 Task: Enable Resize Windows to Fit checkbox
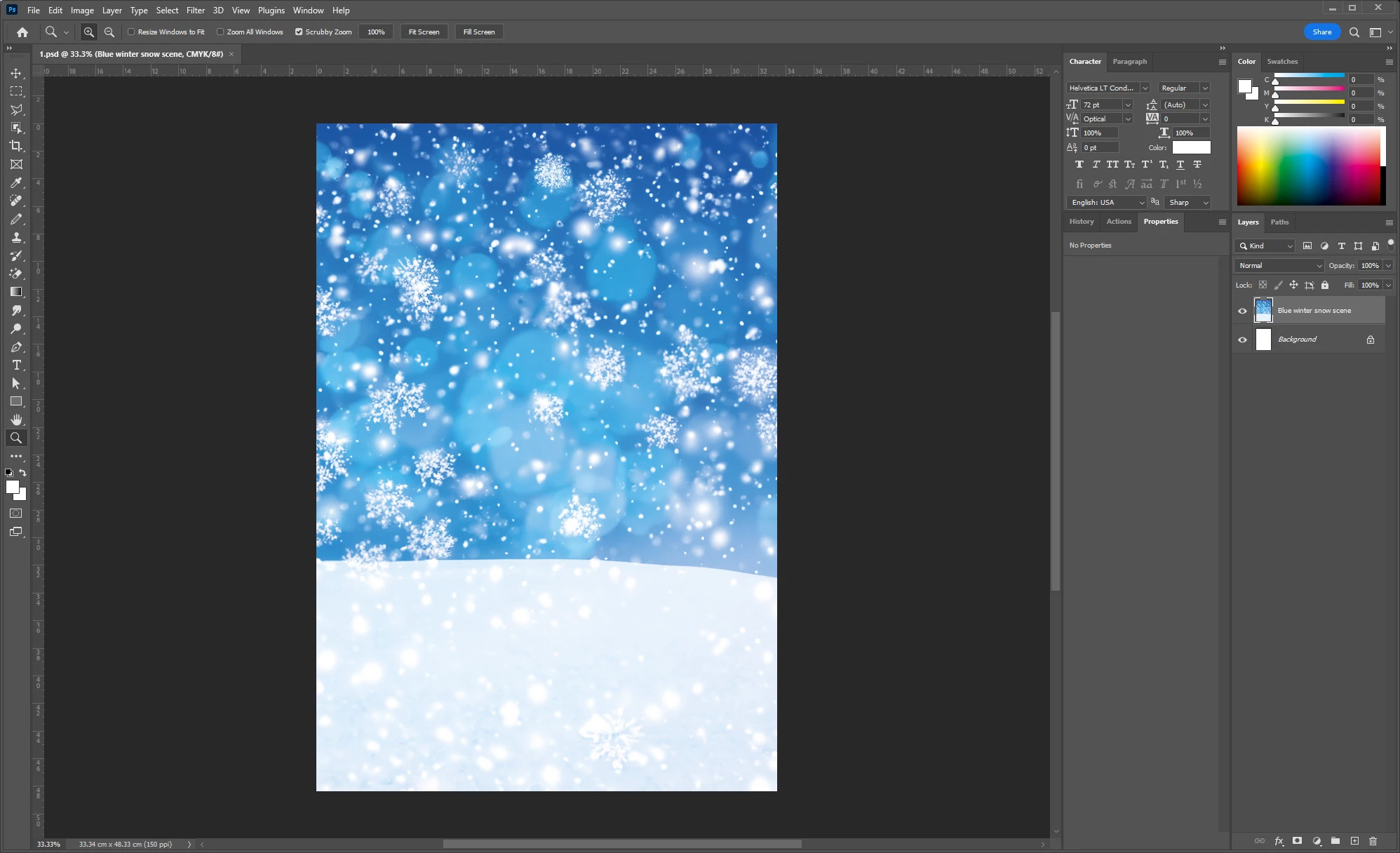tap(131, 32)
